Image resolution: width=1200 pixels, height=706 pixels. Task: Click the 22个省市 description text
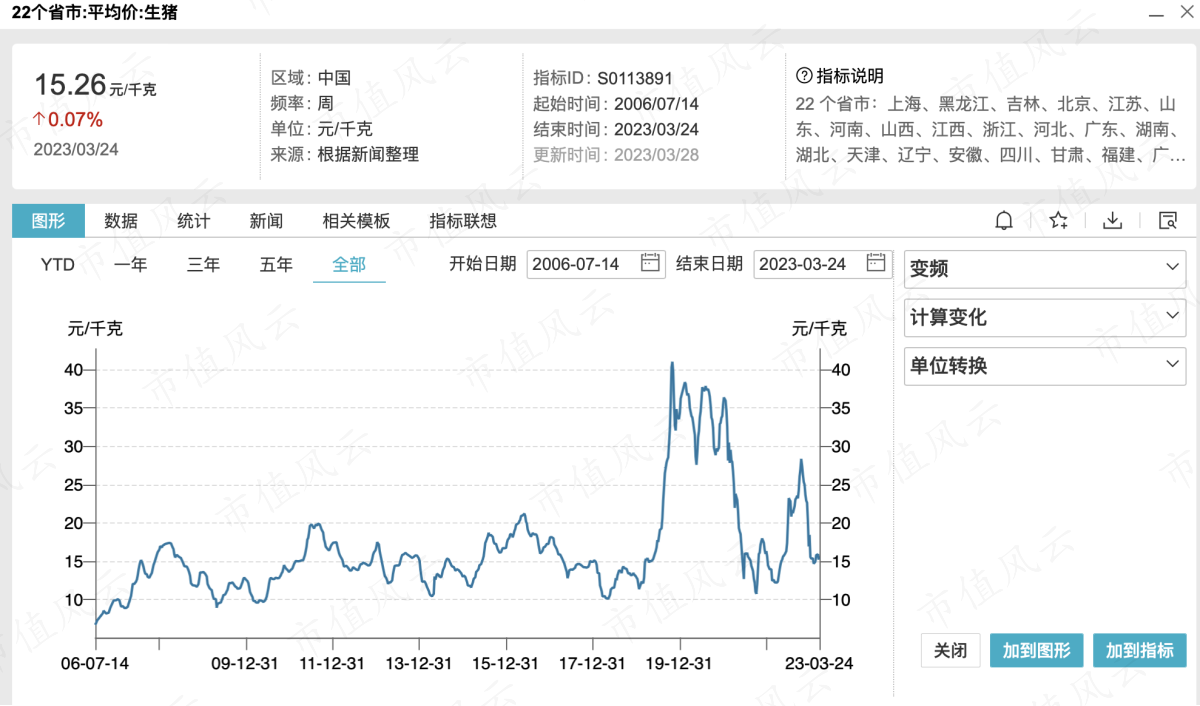point(991,129)
